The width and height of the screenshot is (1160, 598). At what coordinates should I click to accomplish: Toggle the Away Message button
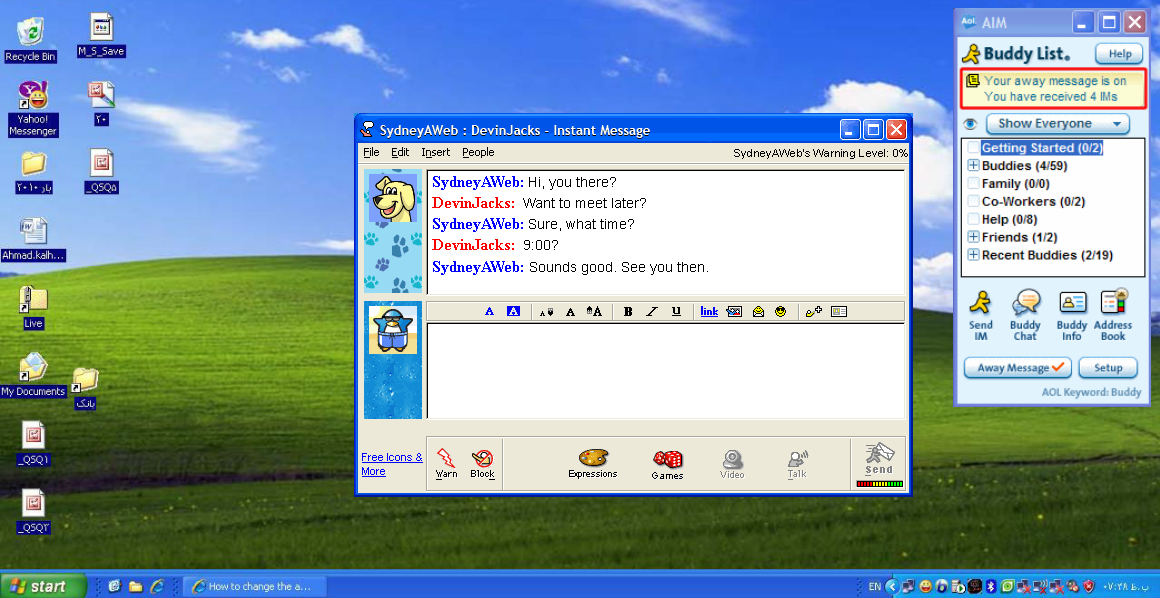click(x=1017, y=368)
